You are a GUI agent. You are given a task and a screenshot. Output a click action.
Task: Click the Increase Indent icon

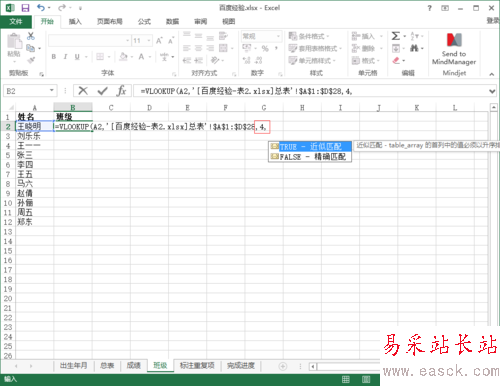[199, 60]
